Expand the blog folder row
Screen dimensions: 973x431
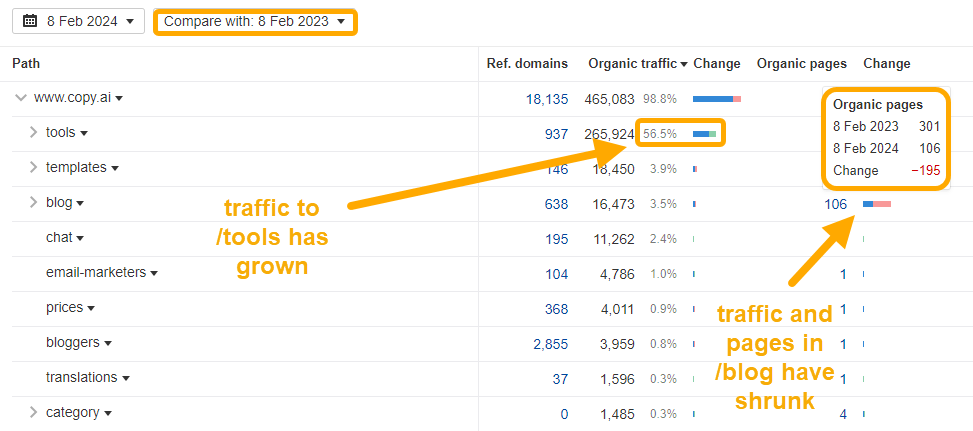33,203
